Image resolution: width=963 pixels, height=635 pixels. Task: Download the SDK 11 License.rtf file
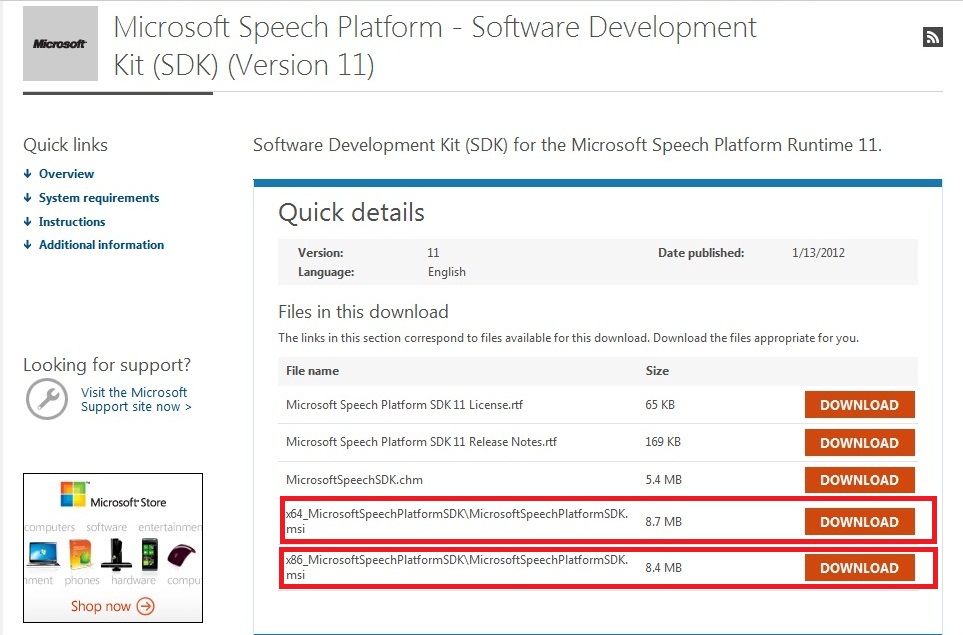(859, 405)
